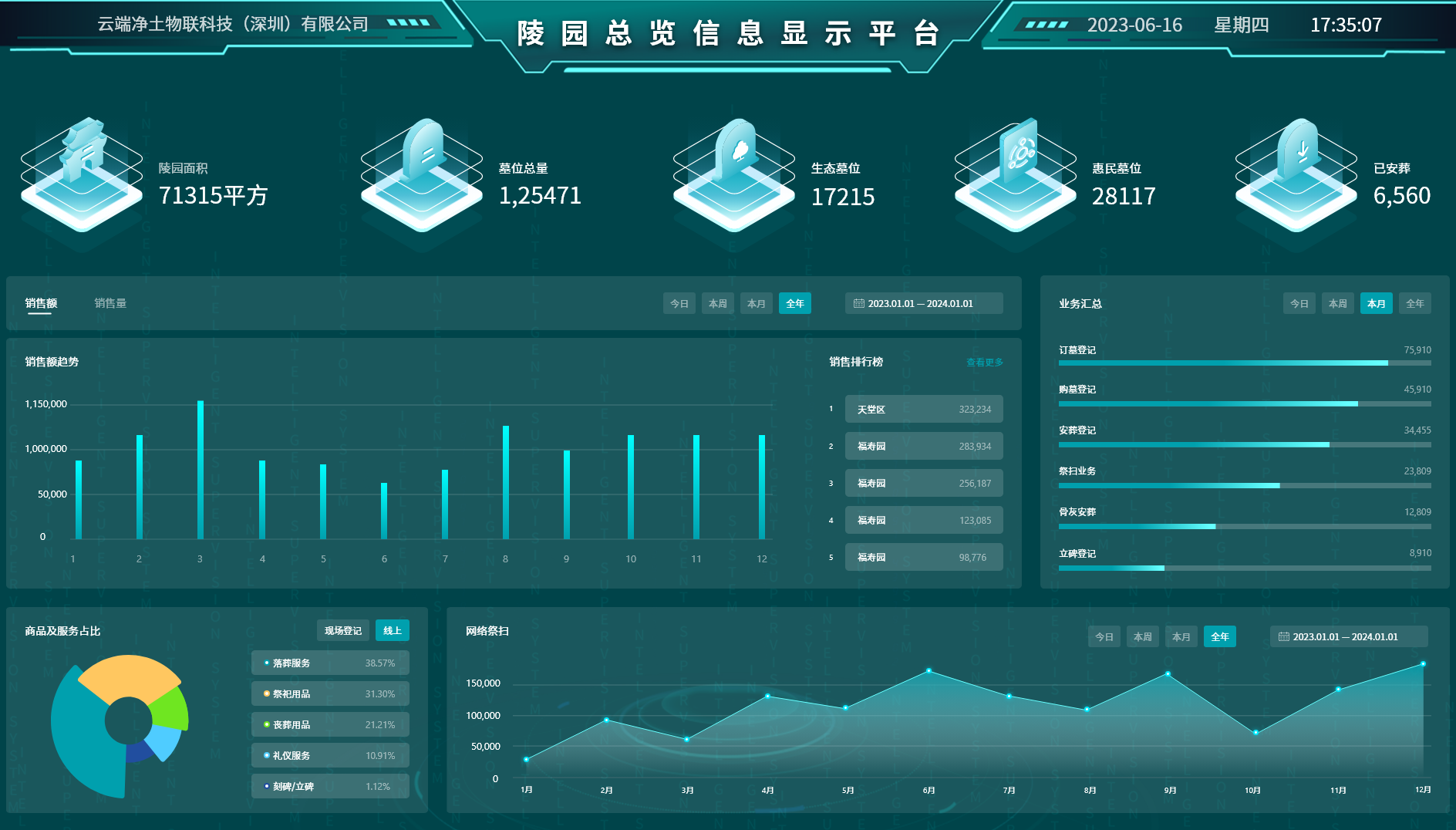
Task: Switch 业务汇总 period to 全年
Action: pos(1414,304)
